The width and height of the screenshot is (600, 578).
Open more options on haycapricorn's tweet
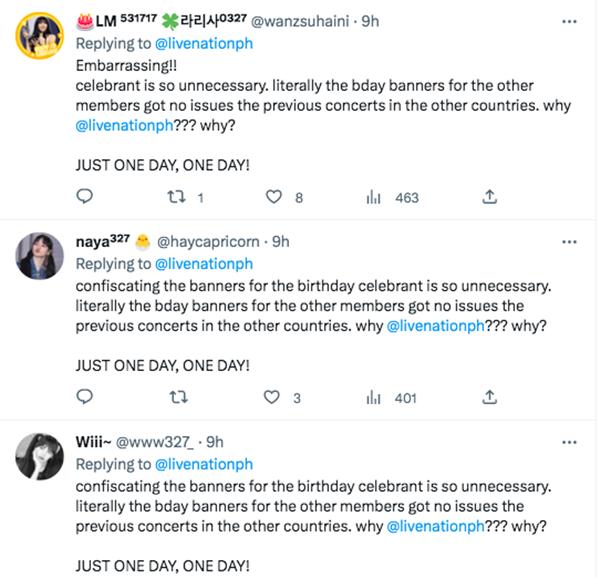coord(568,242)
